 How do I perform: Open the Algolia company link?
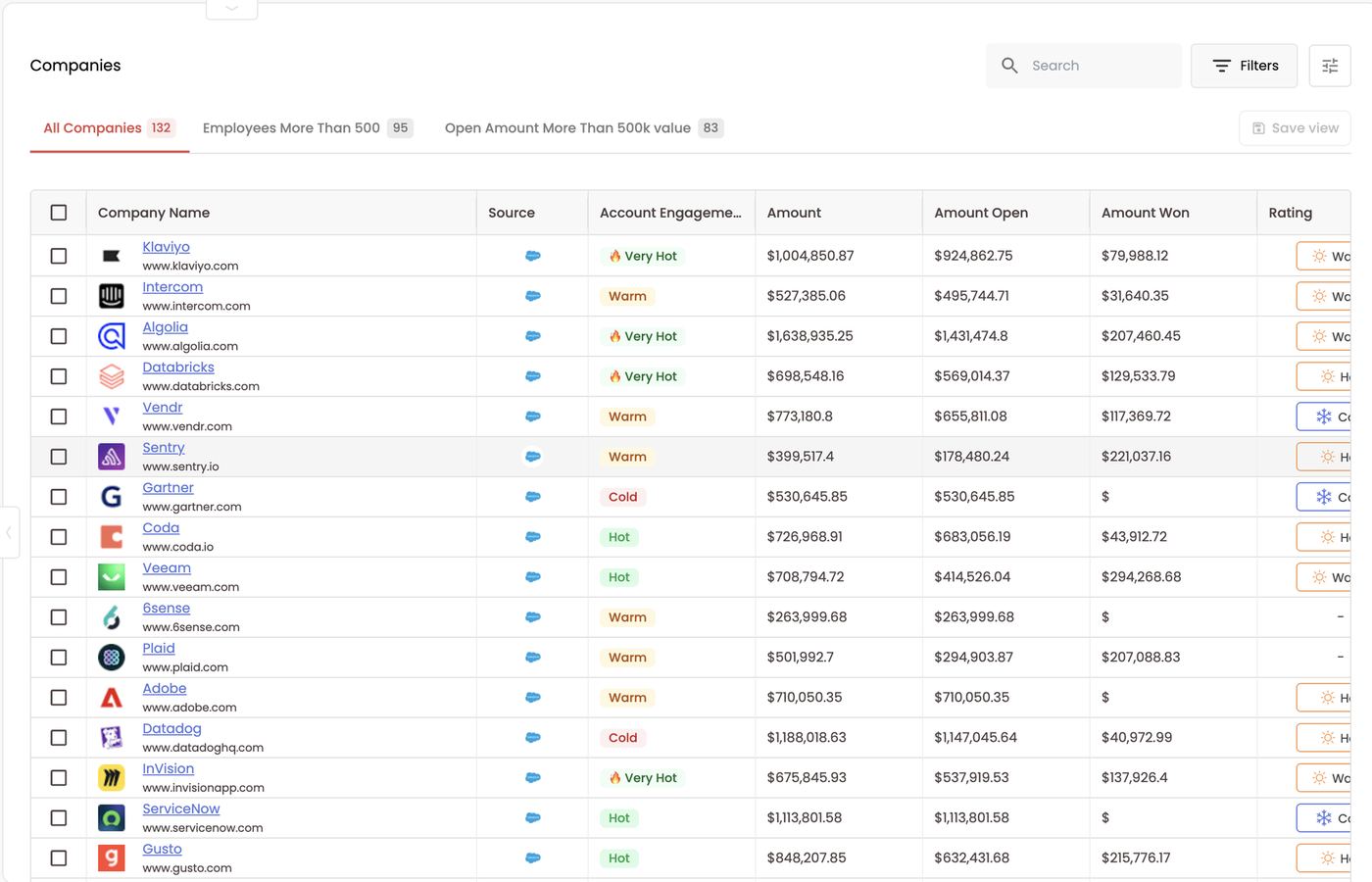tap(165, 327)
